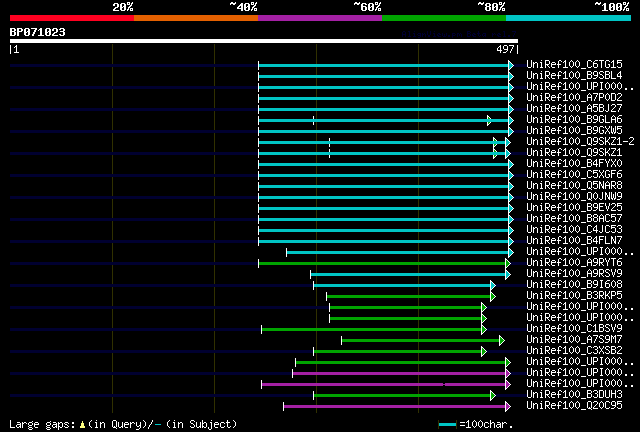The image size is (640, 432).
Task: Pick the UniRef100_A7S9M7 label
Action: point(574,339)
